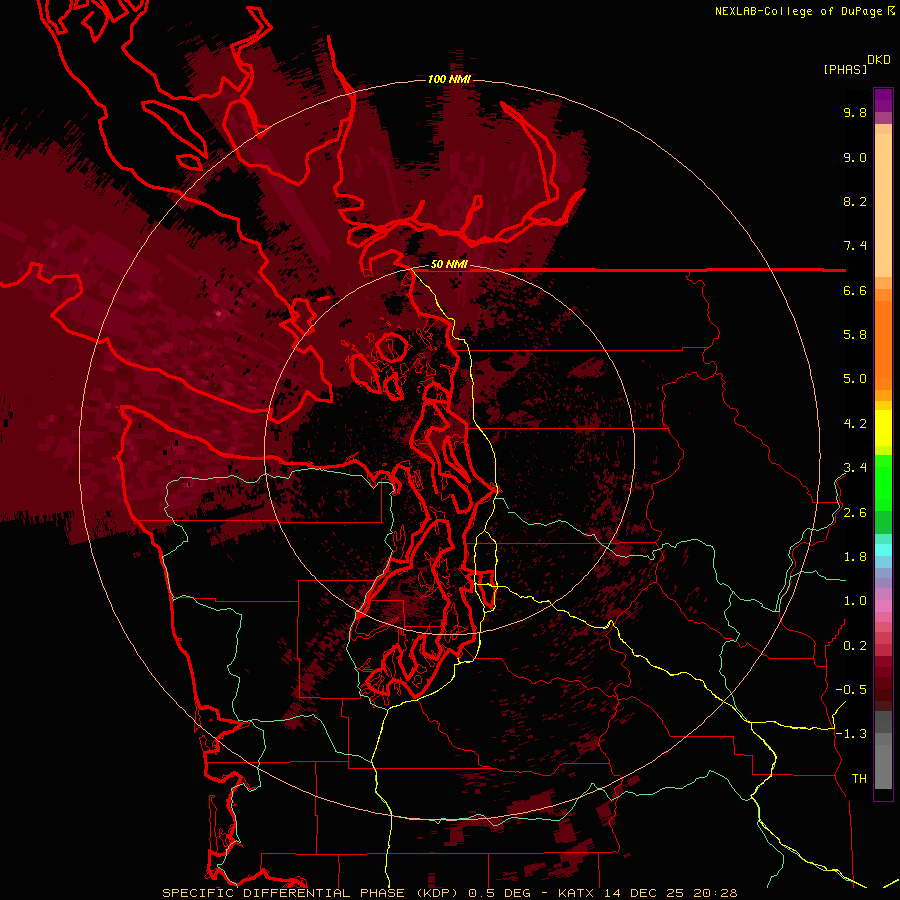Click the 2.6 scale value

(x=855, y=513)
